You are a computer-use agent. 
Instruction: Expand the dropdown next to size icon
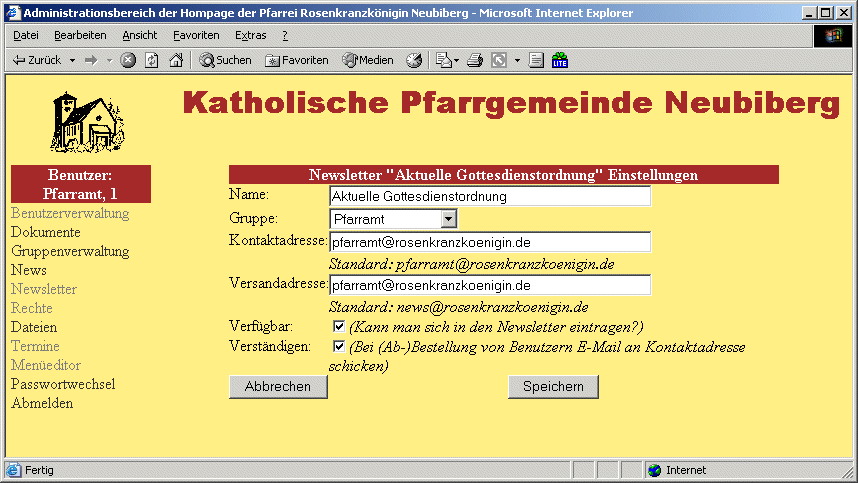[x=517, y=60]
